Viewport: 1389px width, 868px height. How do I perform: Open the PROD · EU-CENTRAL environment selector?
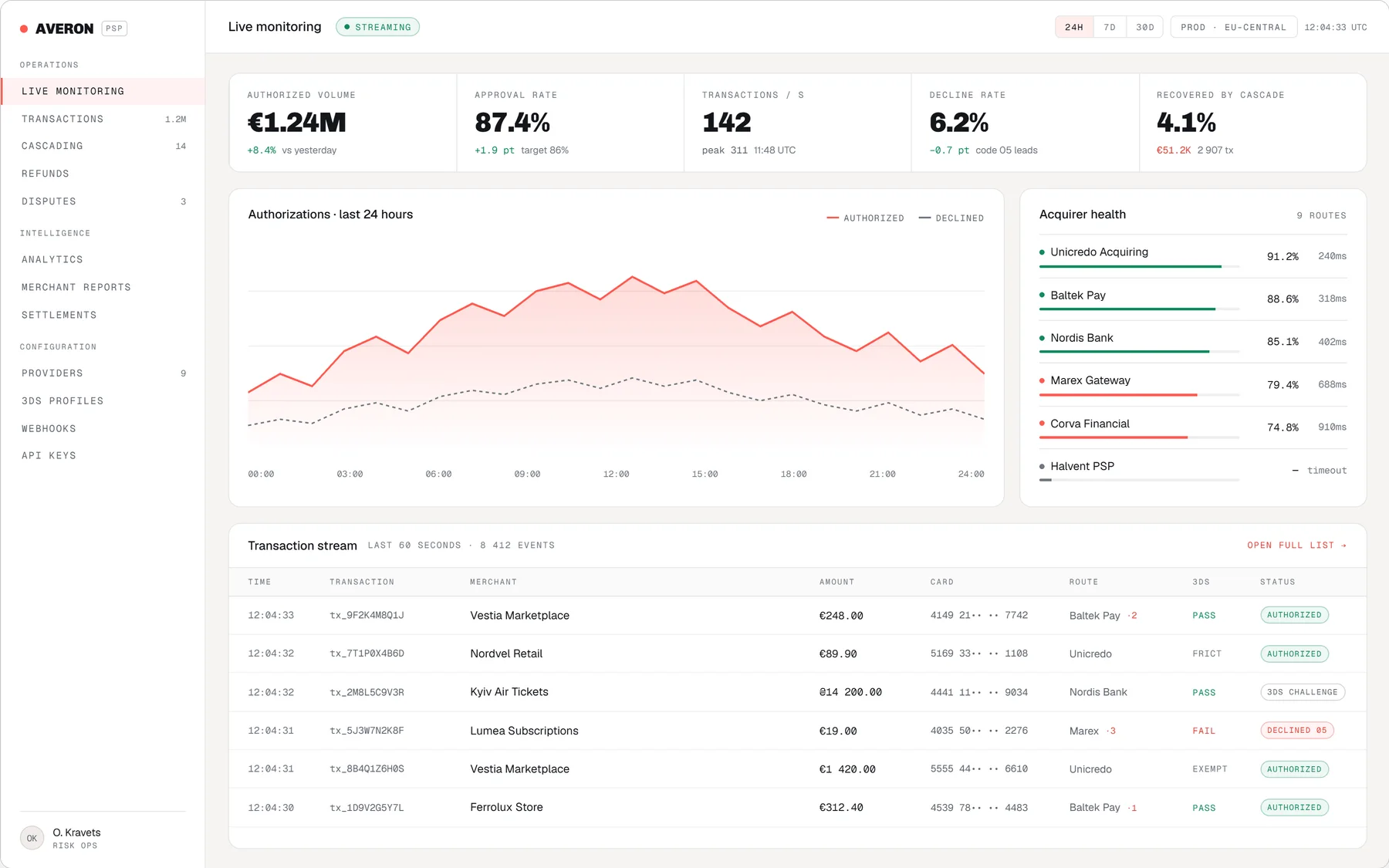pos(1233,27)
